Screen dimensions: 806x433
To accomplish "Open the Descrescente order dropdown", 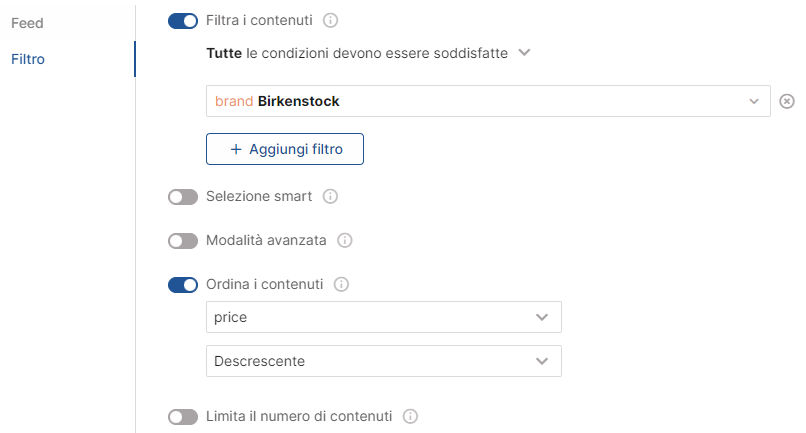I will pyautogui.click(x=542, y=361).
